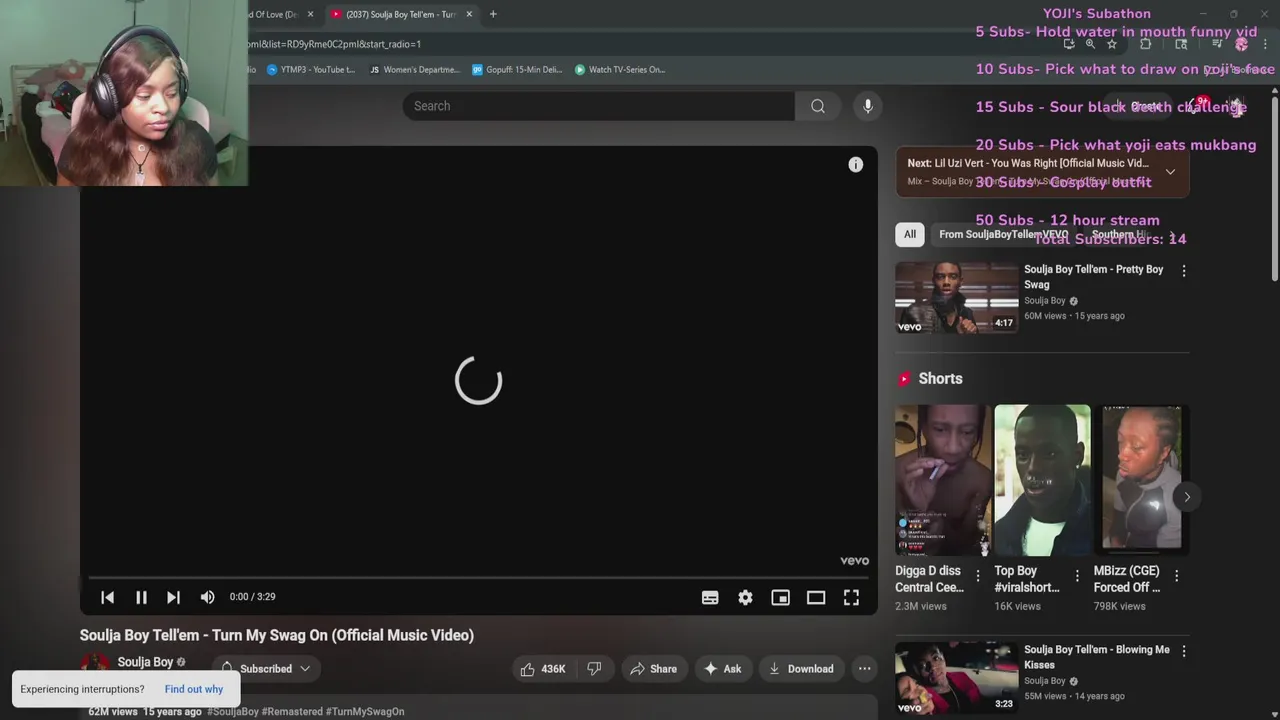Open Watch TV-Series bookmark
The height and width of the screenshot is (720, 1280).
coord(620,70)
